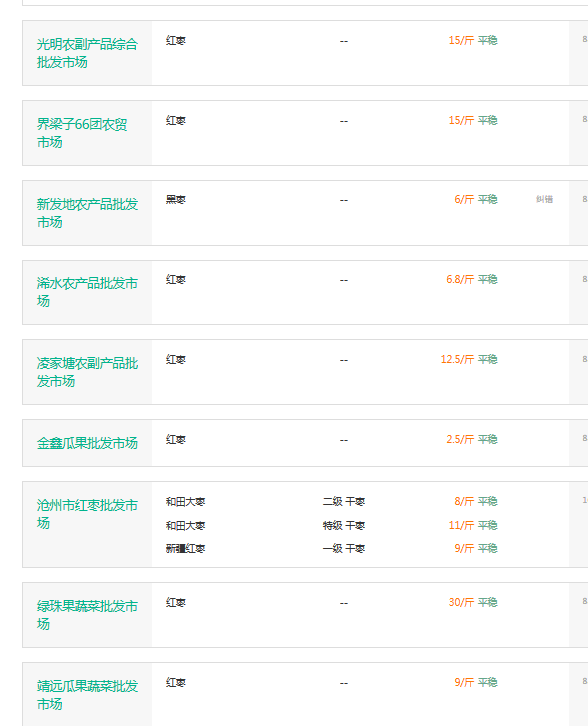
Task: Click the 30/斤 price for 绿珠 market
Action: pyautogui.click(x=461, y=602)
